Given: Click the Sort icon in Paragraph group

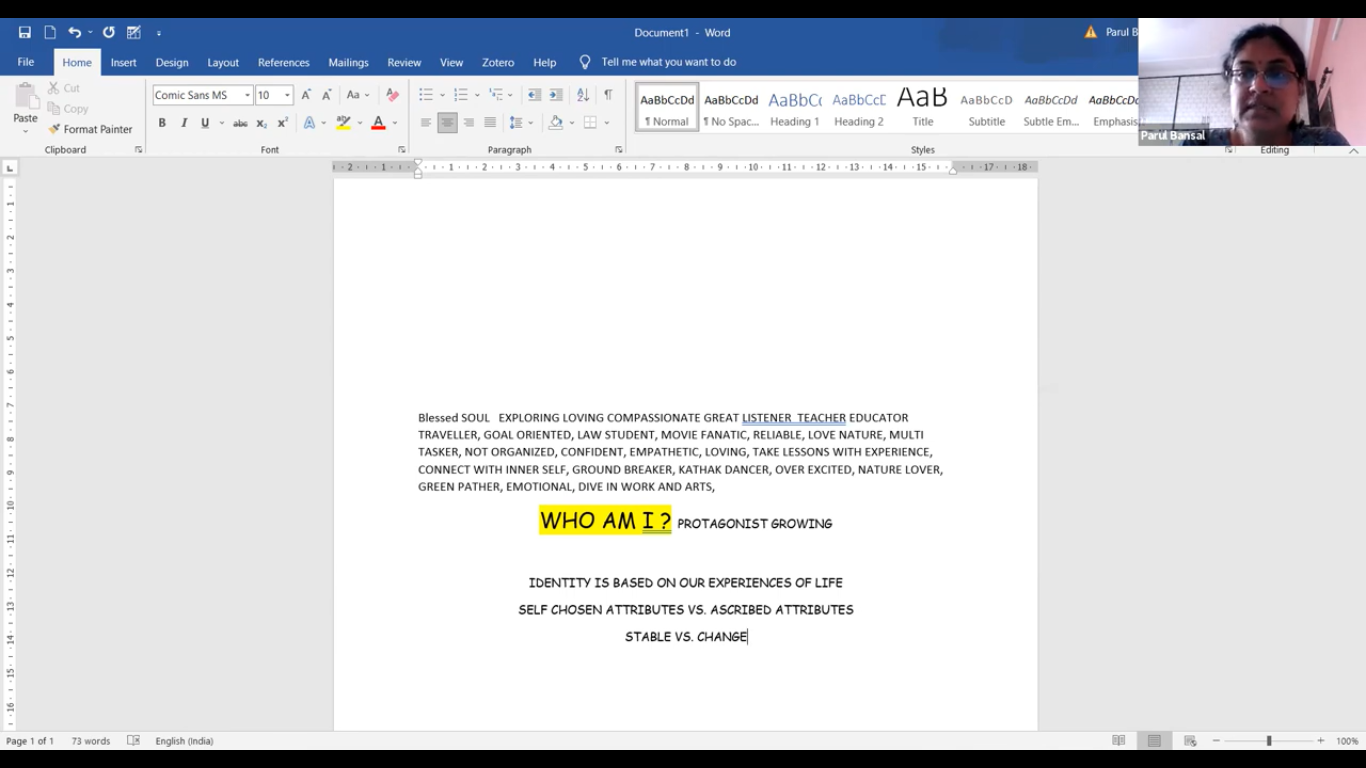Looking at the screenshot, I should point(583,95).
